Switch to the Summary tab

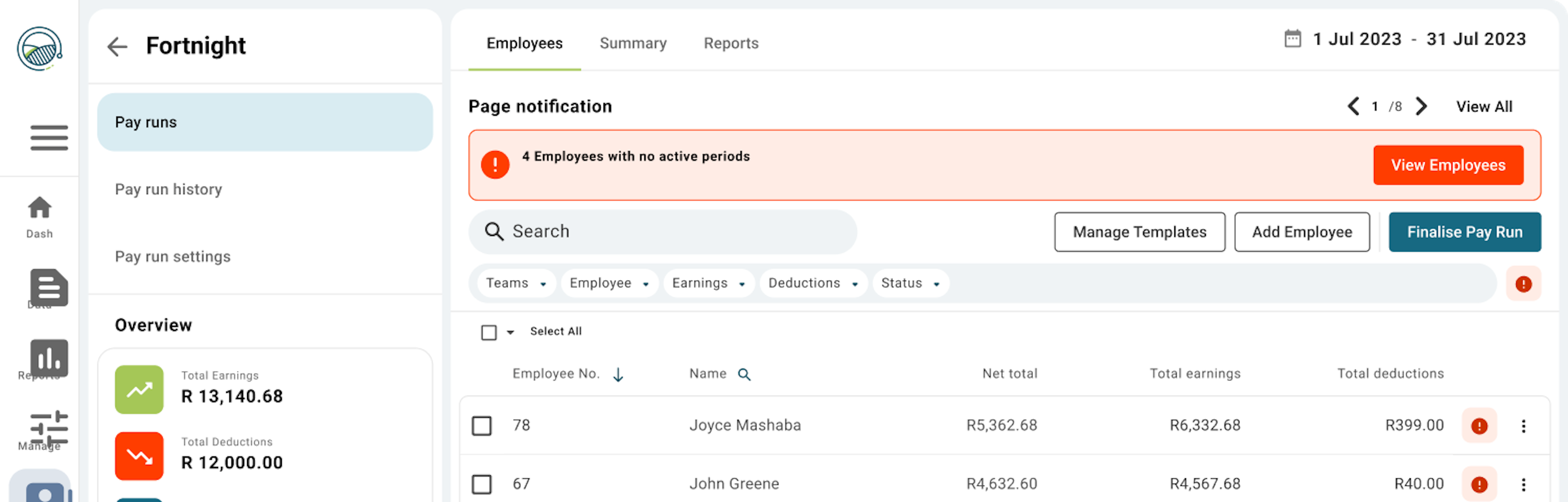pos(633,43)
